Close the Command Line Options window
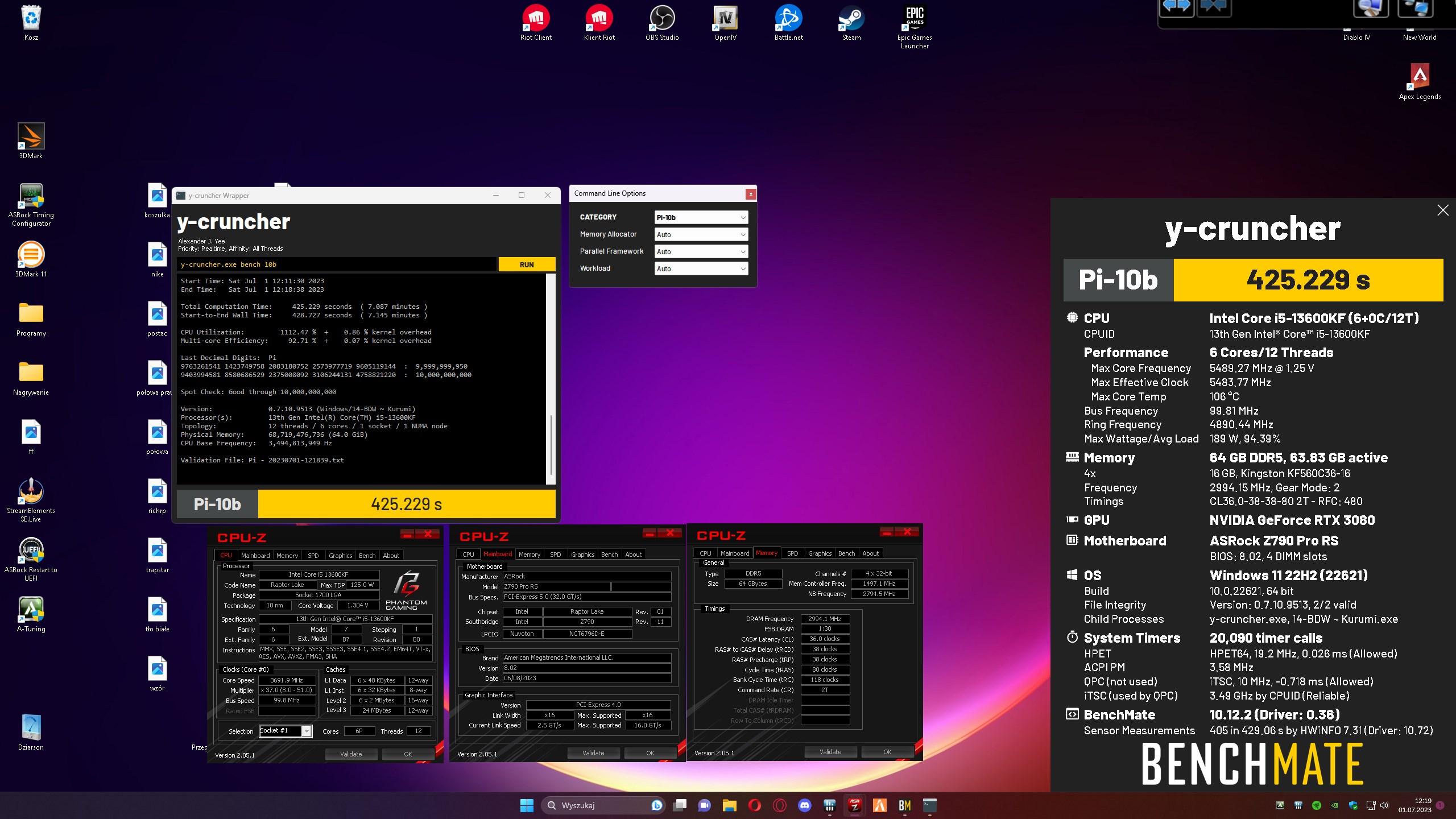Viewport: 1456px width, 819px height. click(751, 194)
